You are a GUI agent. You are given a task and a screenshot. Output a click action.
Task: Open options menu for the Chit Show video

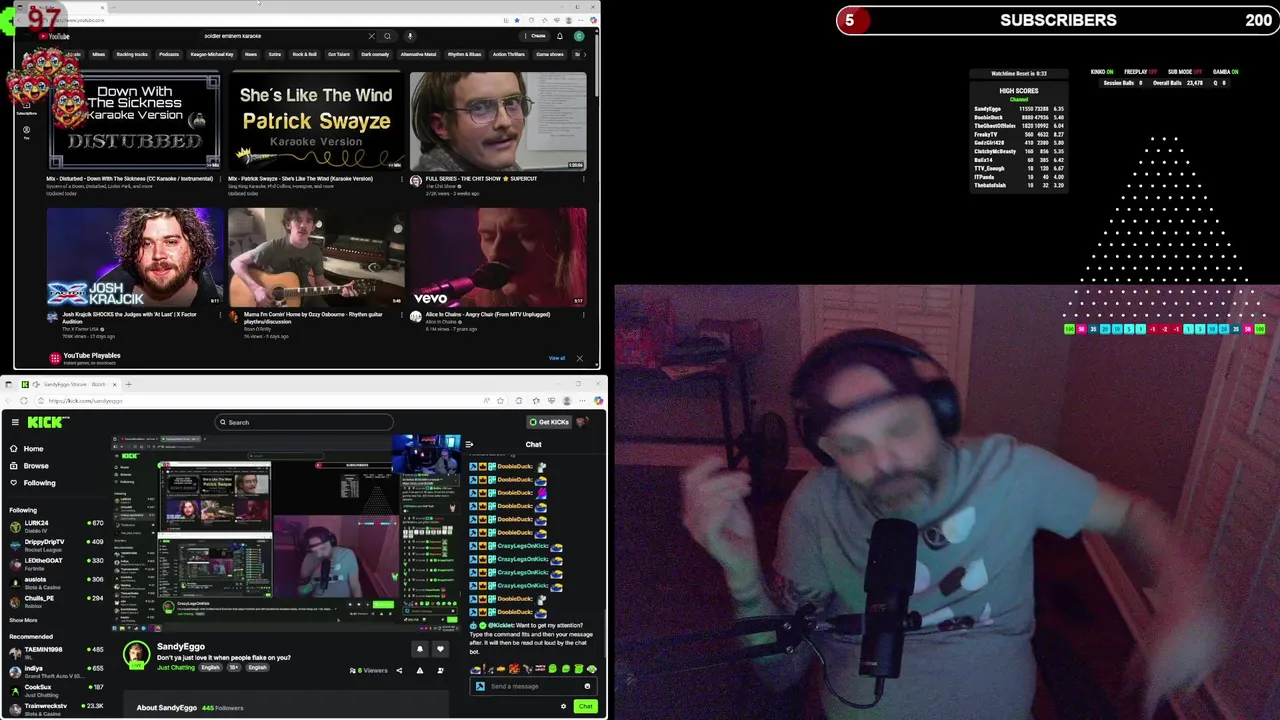(583, 180)
